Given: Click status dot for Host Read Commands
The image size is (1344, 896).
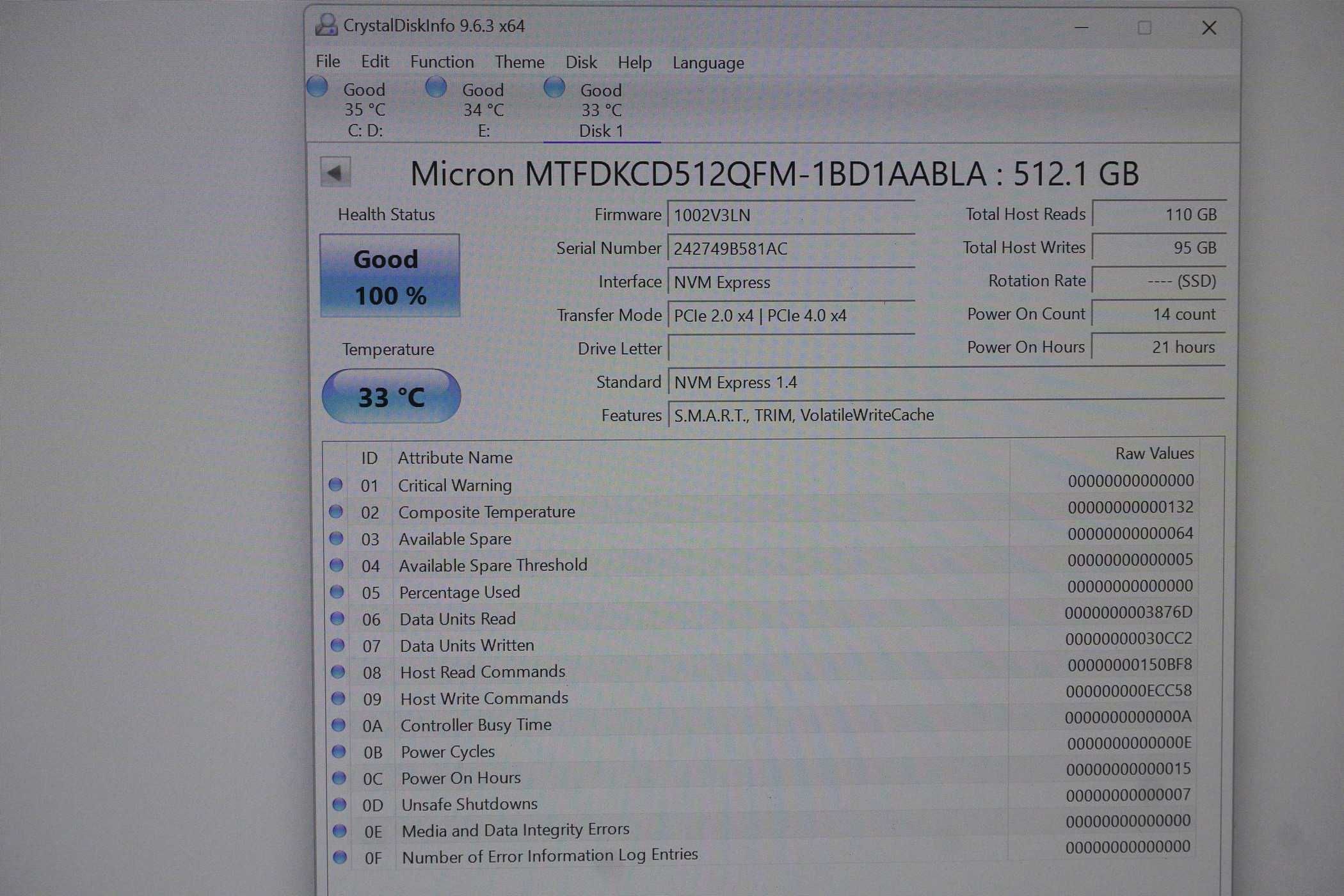Looking at the screenshot, I should 338,672.
